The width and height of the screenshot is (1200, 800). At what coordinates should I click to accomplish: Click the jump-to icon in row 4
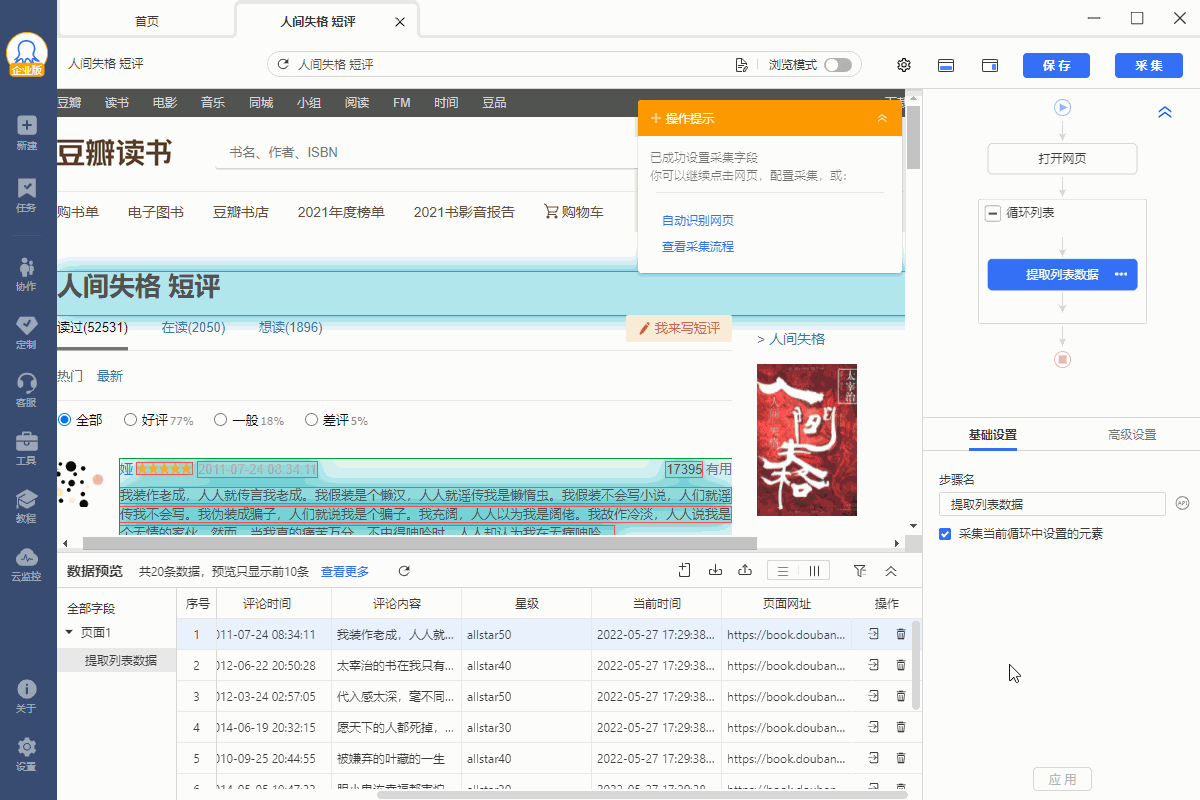coord(873,727)
